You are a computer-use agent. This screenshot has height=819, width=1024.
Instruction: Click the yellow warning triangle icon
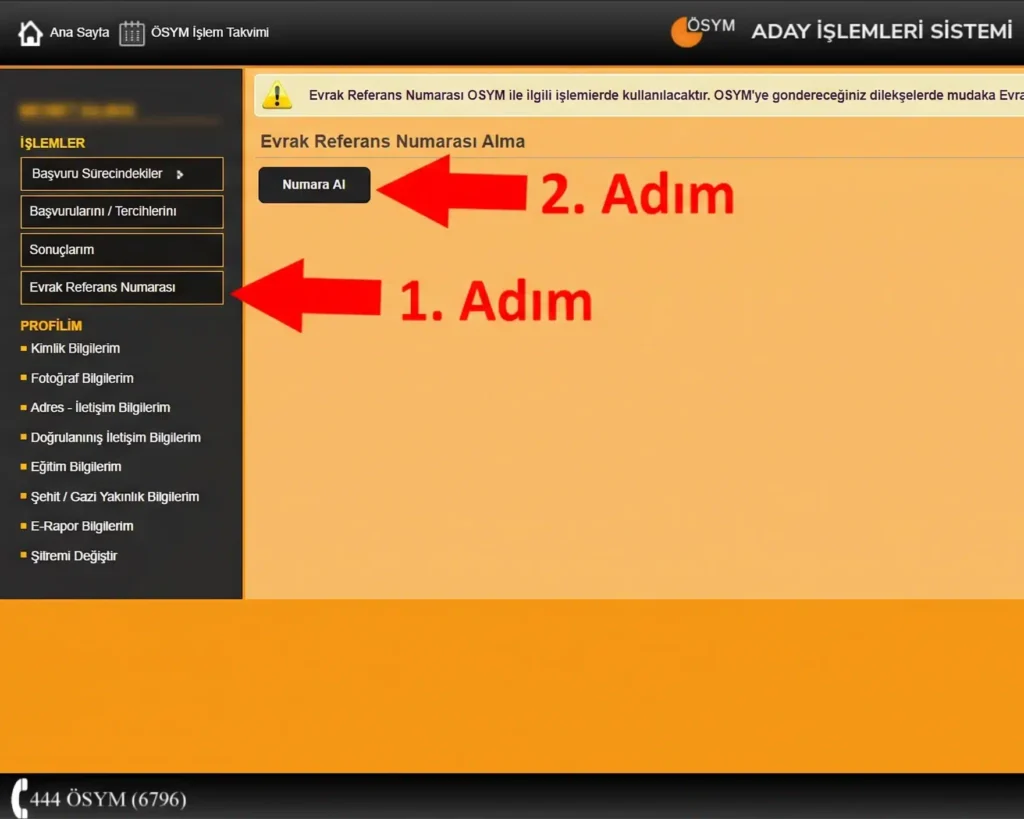pyautogui.click(x=277, y=95)
